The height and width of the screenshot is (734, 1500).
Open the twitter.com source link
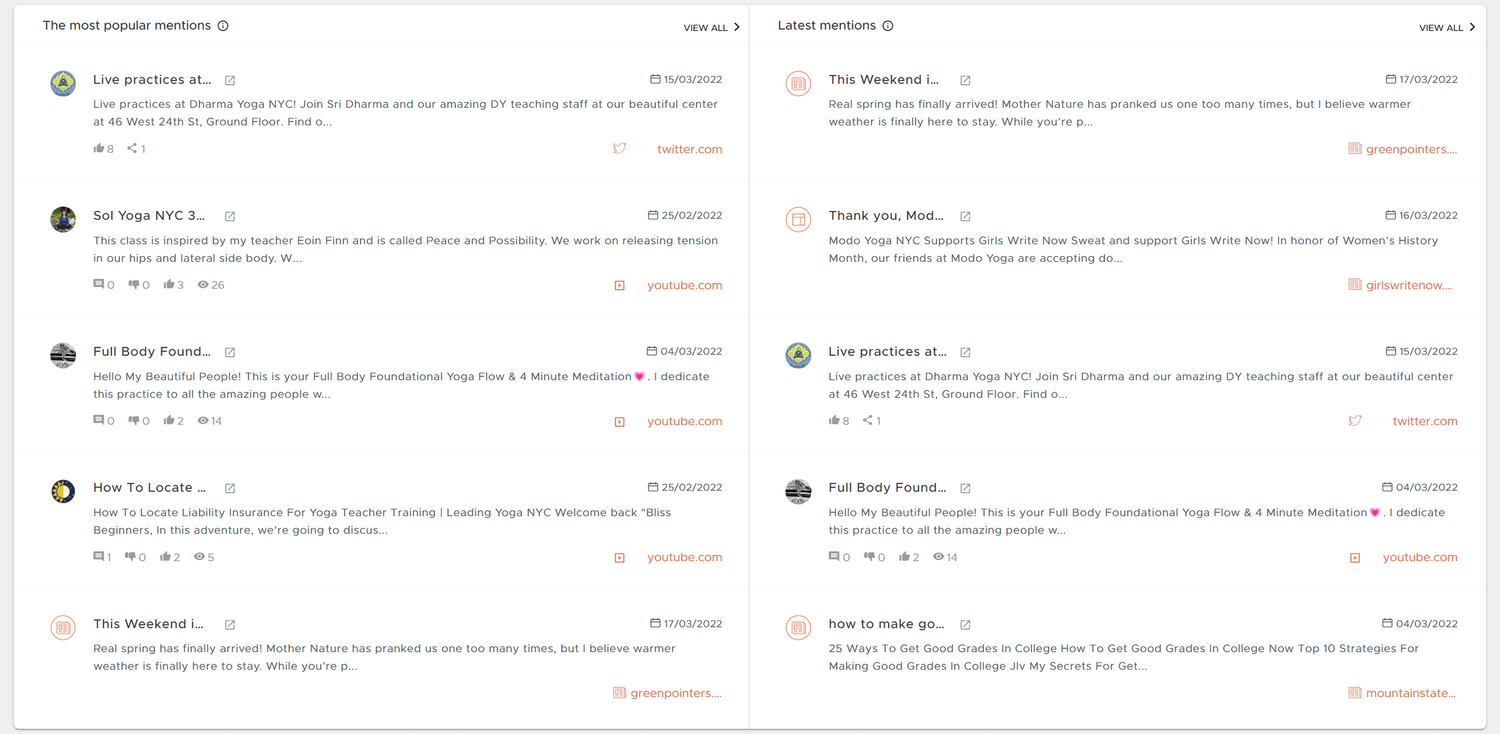pos(689,148)
